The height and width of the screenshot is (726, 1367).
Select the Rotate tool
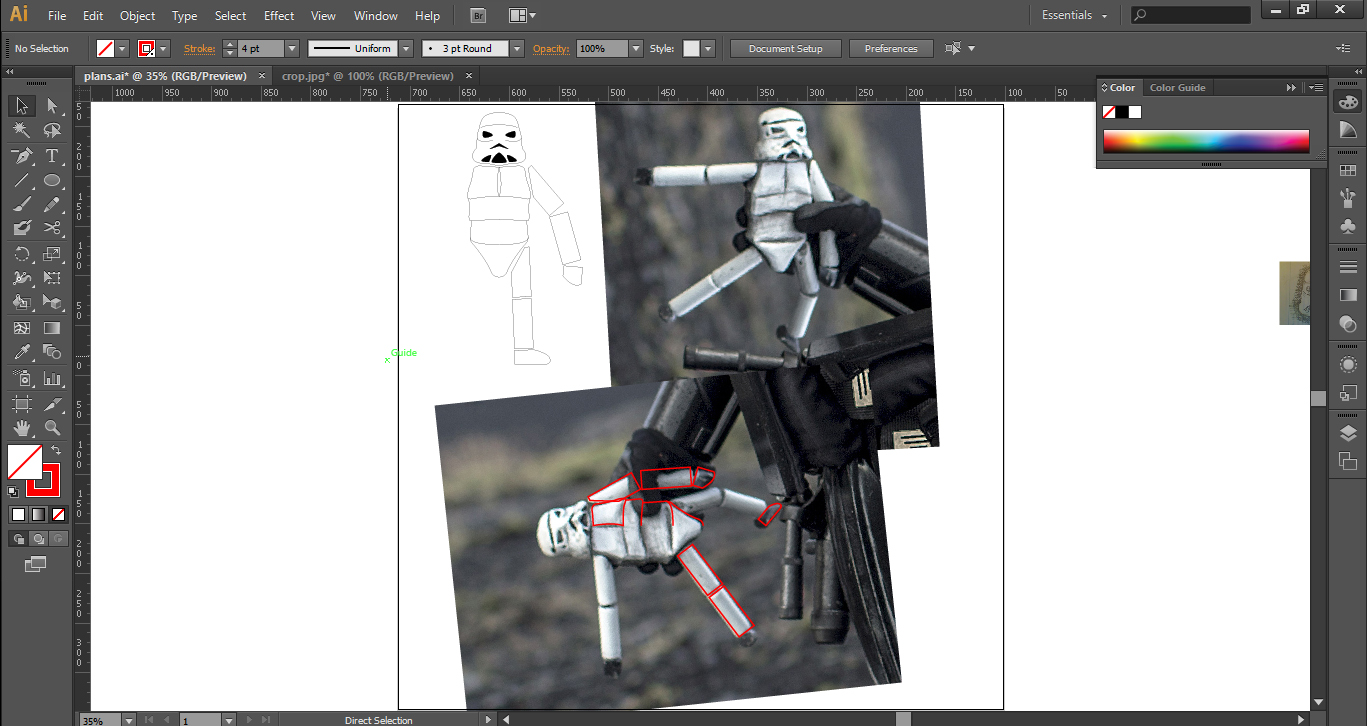(x=21, y=254)
